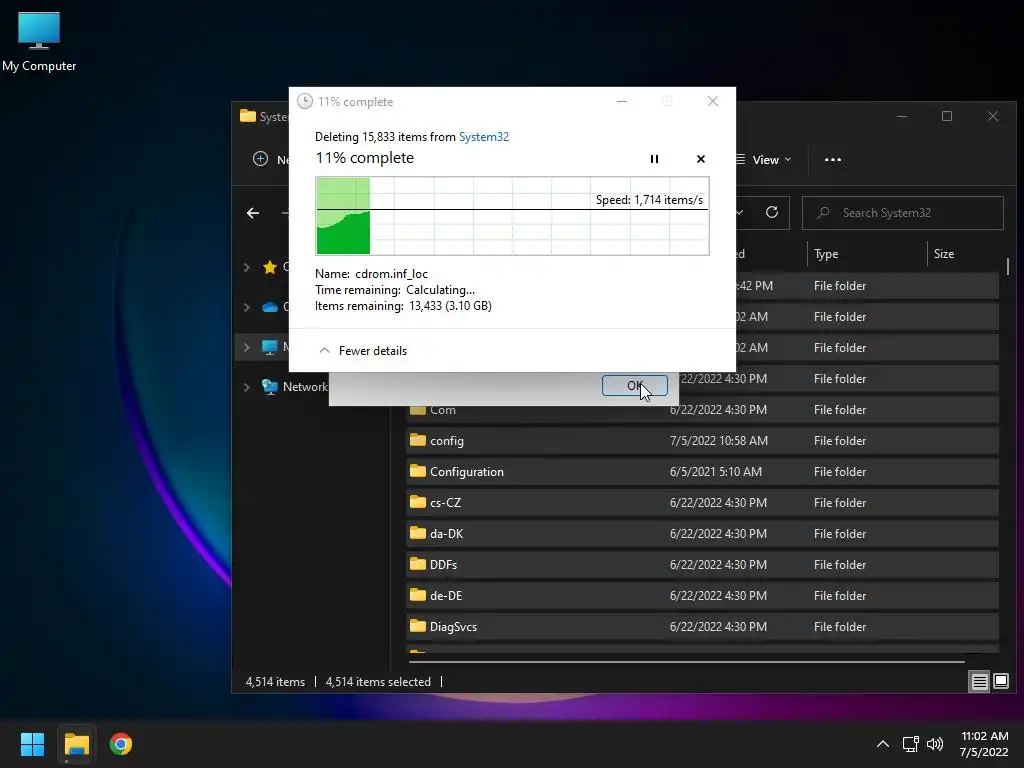The width and height of the screenshot is (1024, 768).
Task: Select Network in the navigation pane
Action: pos(305,387)
